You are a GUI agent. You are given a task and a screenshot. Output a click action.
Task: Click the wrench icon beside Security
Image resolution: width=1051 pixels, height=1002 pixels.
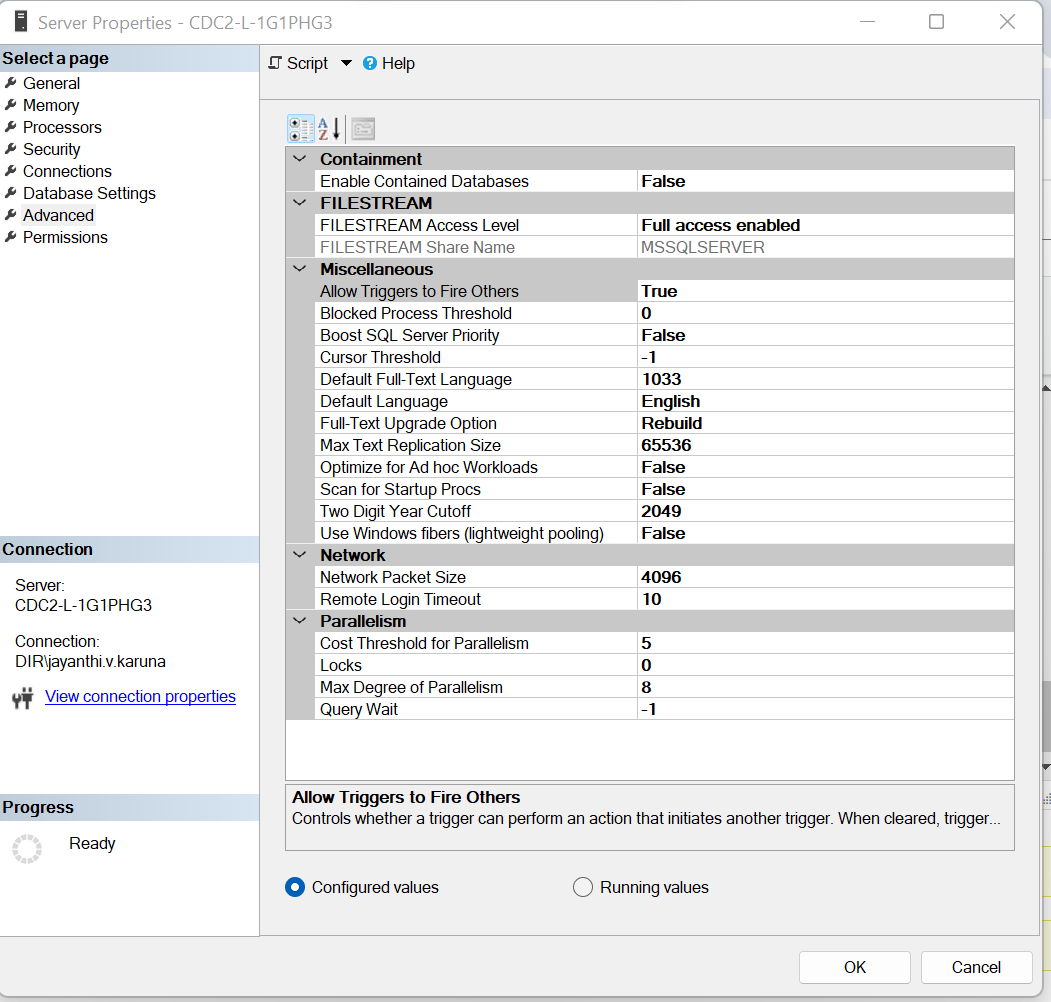tap(11, 149)
